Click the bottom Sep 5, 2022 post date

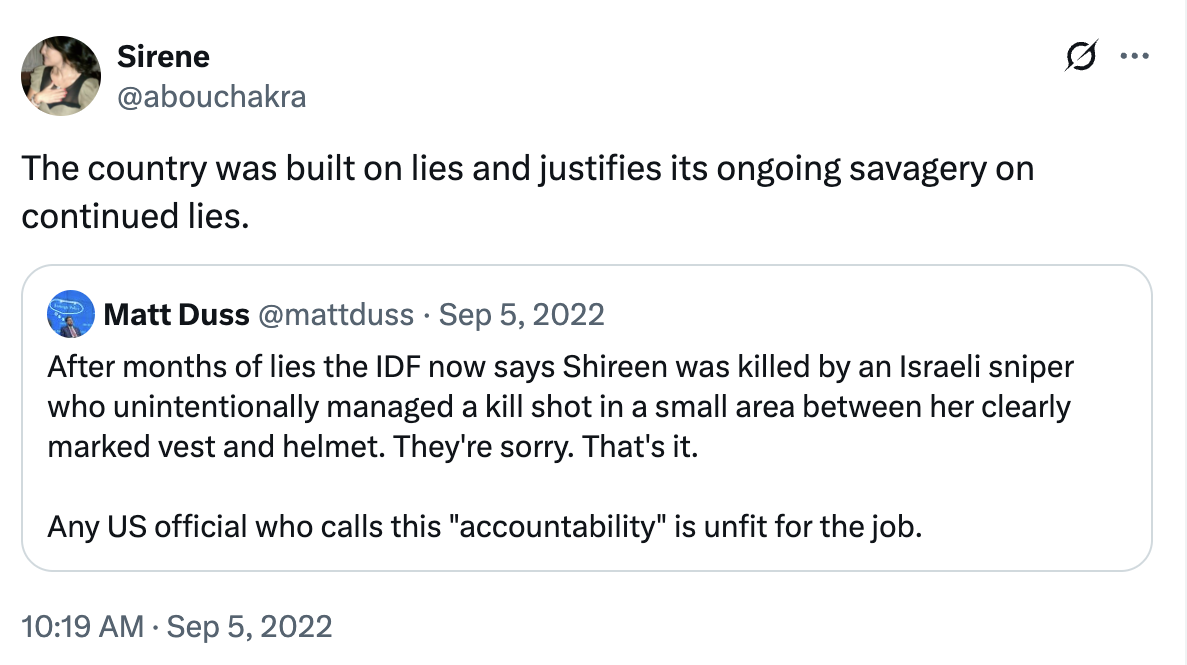(x=248, y=627)
